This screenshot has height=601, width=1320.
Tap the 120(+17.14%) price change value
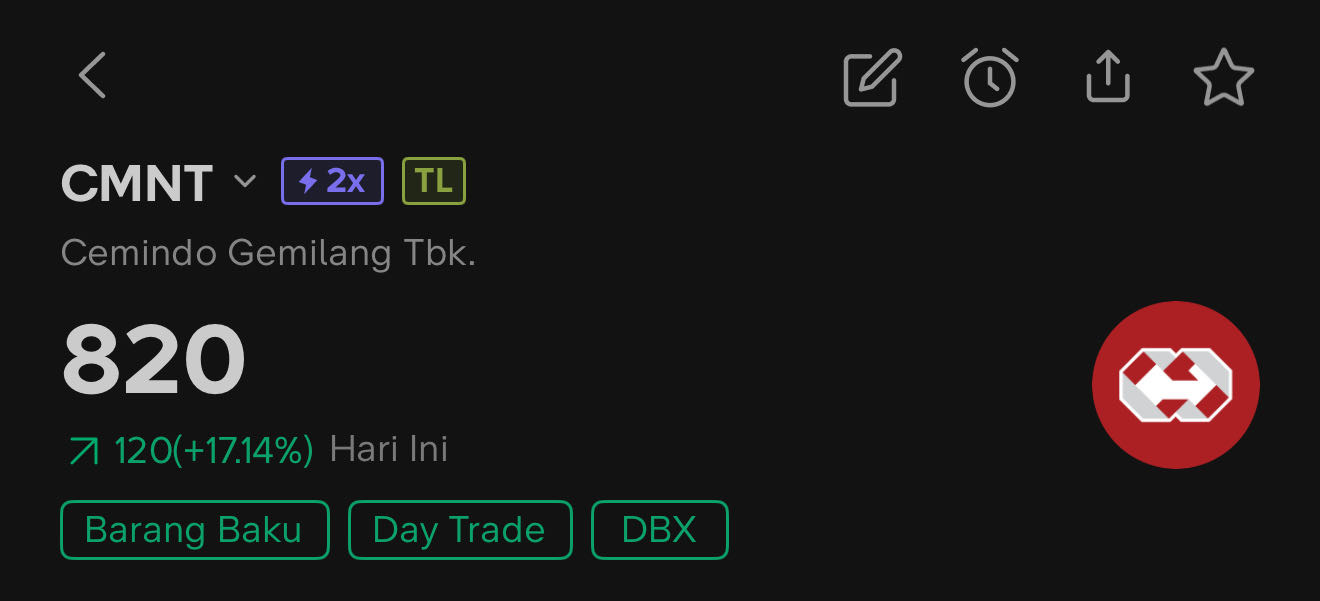coord(213,450)
